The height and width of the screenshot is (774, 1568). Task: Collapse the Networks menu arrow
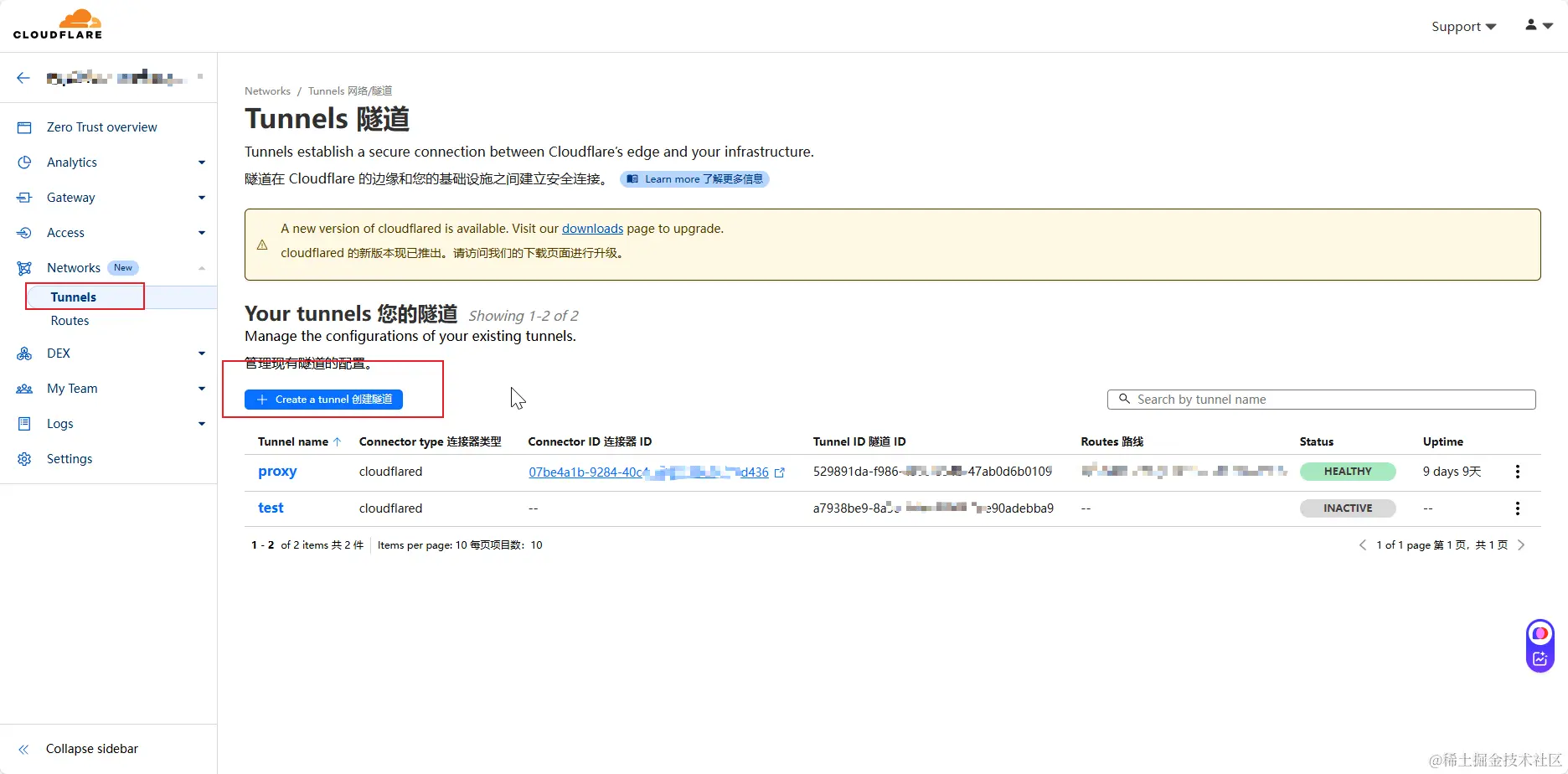coord(202,268)
